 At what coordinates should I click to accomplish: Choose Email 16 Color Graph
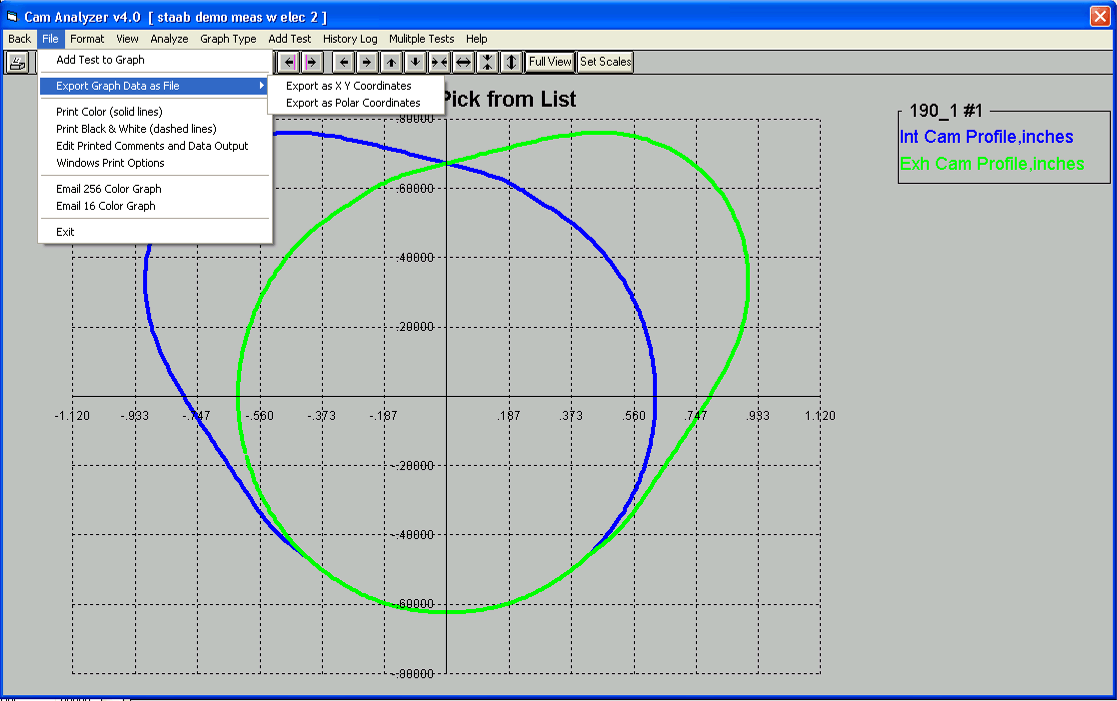pos(155,206)
